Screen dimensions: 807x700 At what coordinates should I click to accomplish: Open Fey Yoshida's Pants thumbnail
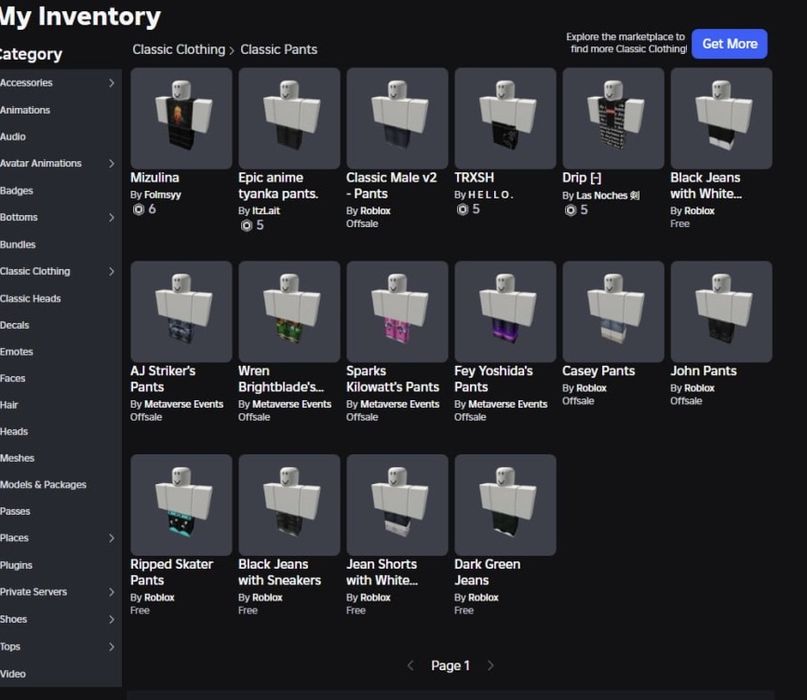(505, 311)
